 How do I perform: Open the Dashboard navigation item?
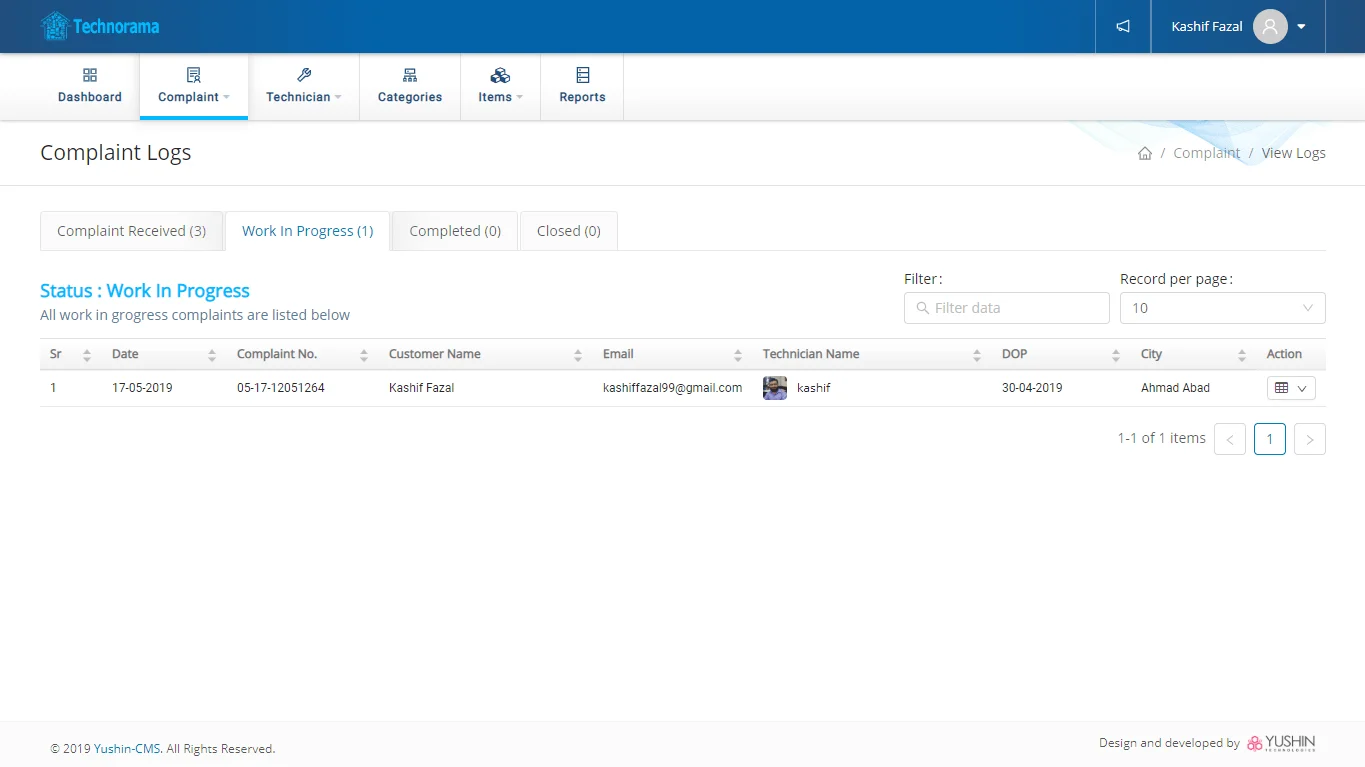[x=90, y=86]
